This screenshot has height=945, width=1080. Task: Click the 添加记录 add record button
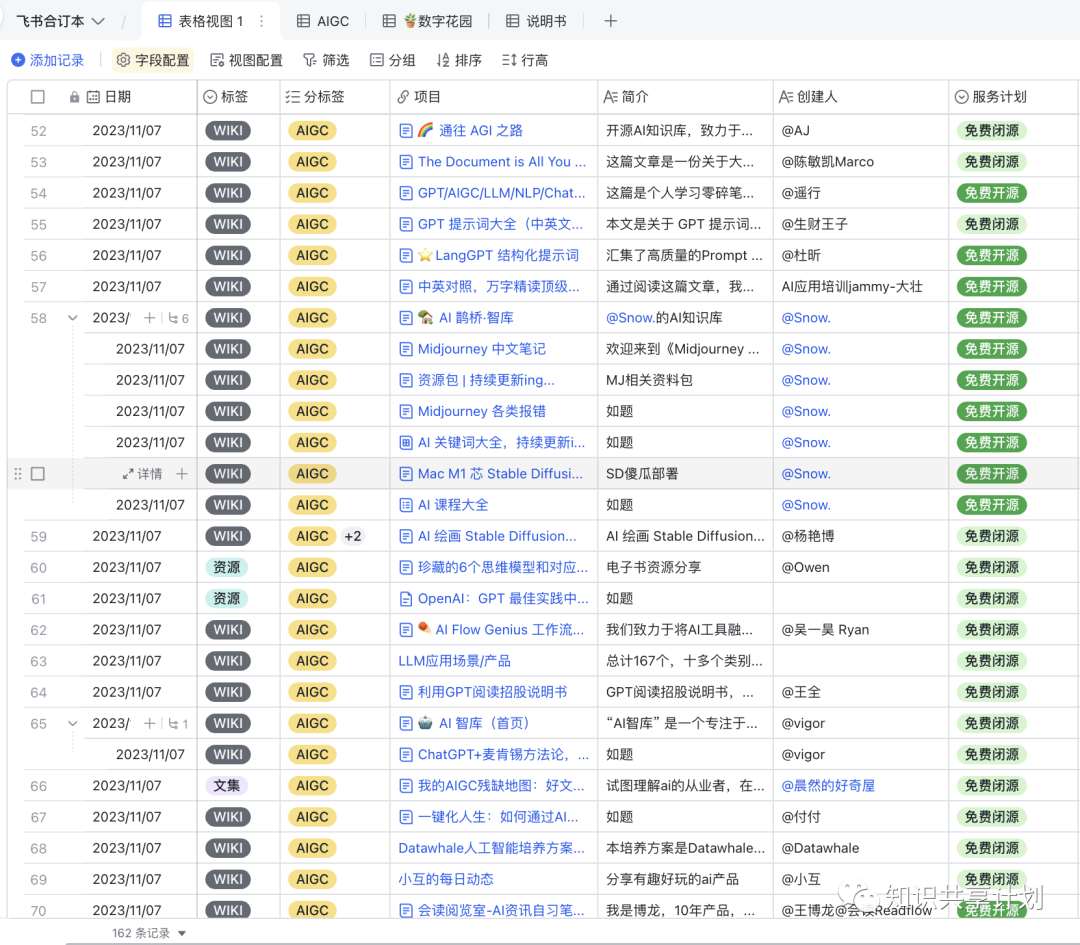(48, 60)
